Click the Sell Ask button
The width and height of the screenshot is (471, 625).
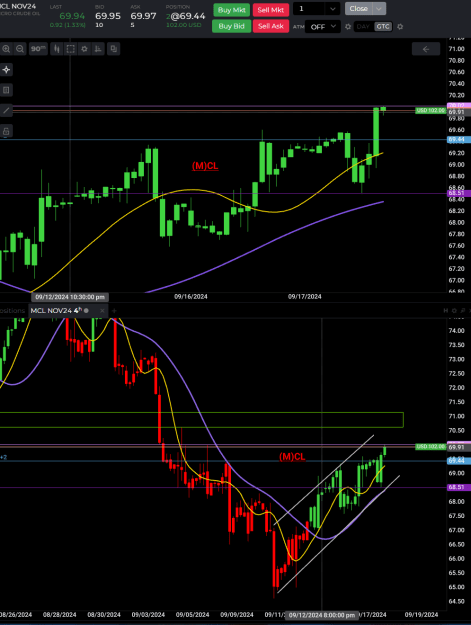coord(271,26)
